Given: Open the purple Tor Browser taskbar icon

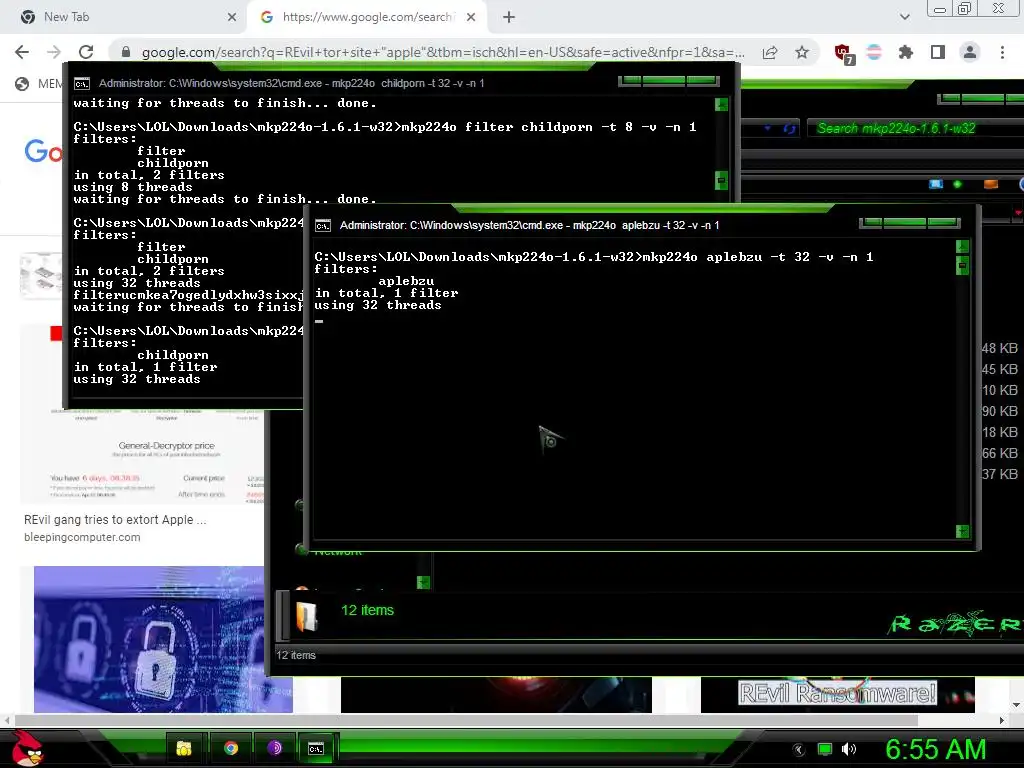Looking at the screenshot, I should 274,748.
